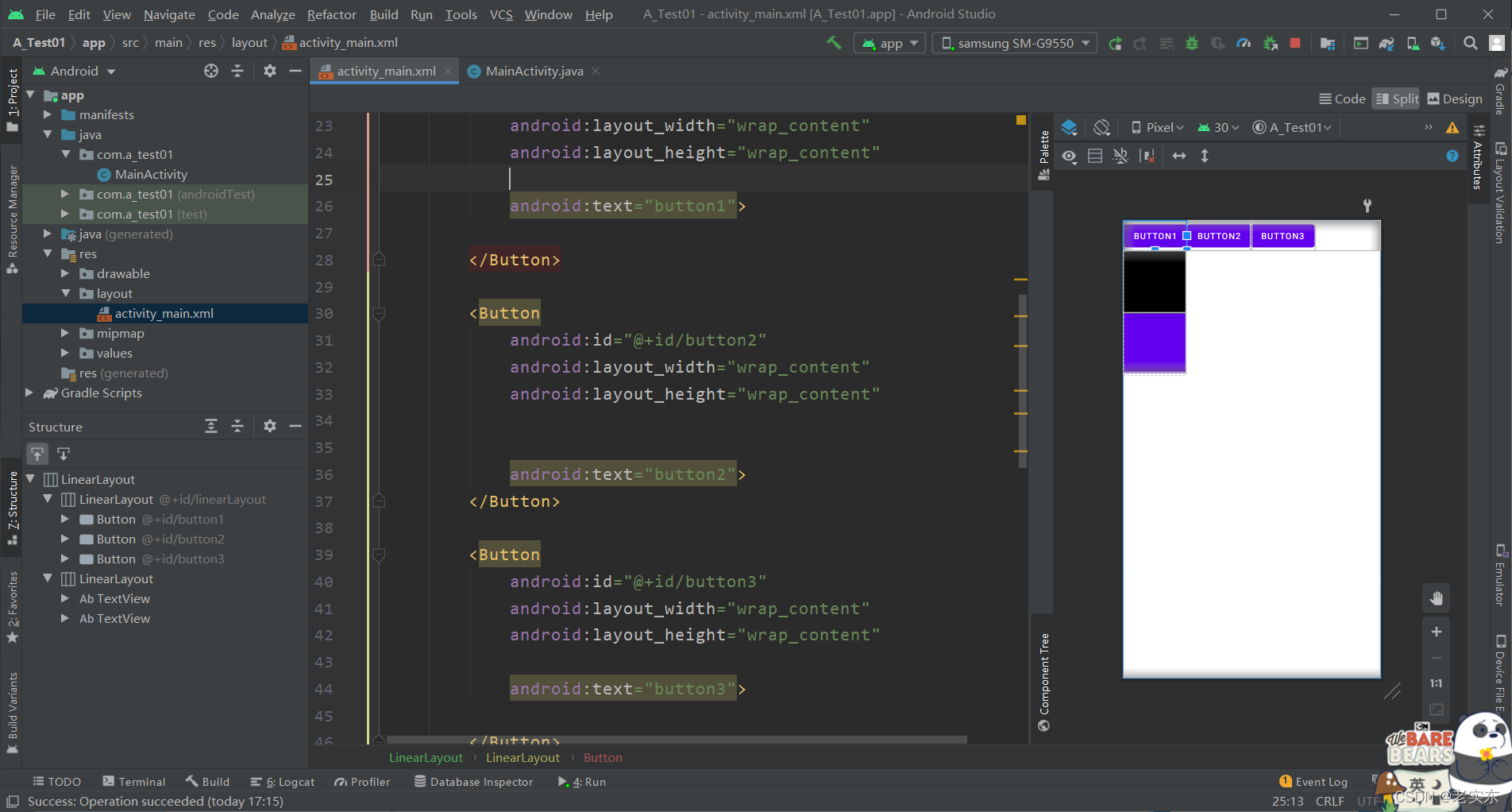Open the AVD Manager icon
Screen dimensions: 1512x812
(1413, 43)
